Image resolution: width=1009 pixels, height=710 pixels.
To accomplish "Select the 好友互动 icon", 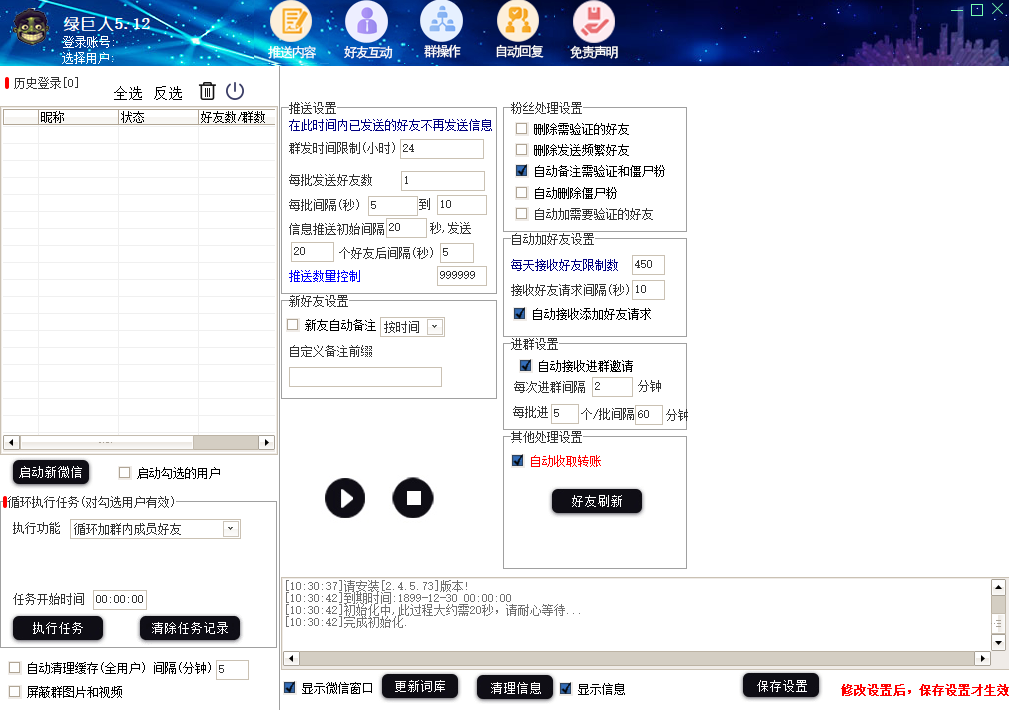I will pos(367,22).
